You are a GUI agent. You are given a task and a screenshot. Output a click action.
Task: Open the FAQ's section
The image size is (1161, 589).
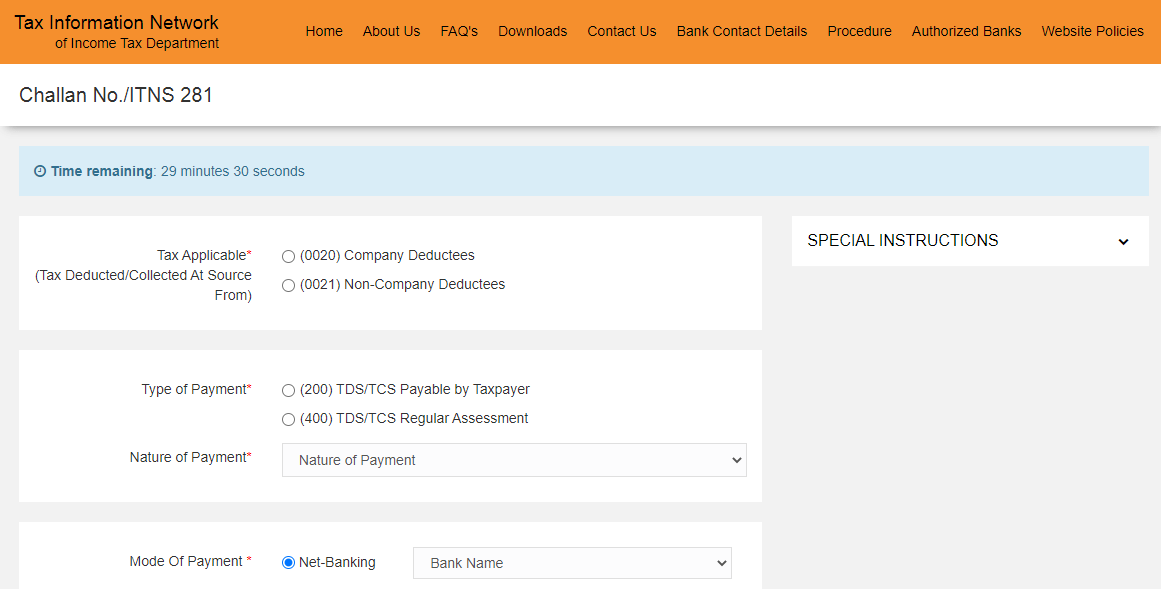tap(459, 31)
